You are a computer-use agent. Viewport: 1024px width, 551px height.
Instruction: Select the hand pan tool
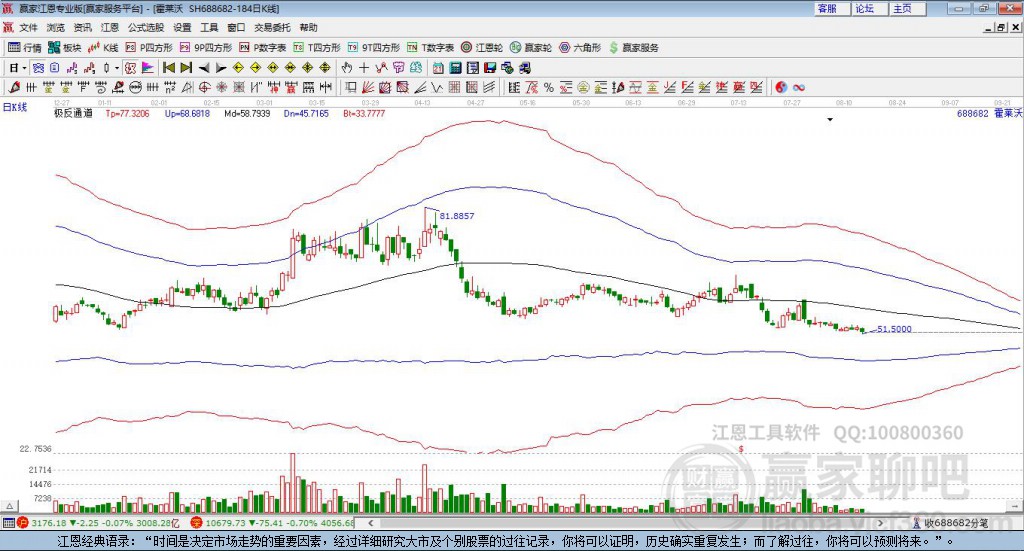pos(347,68)
